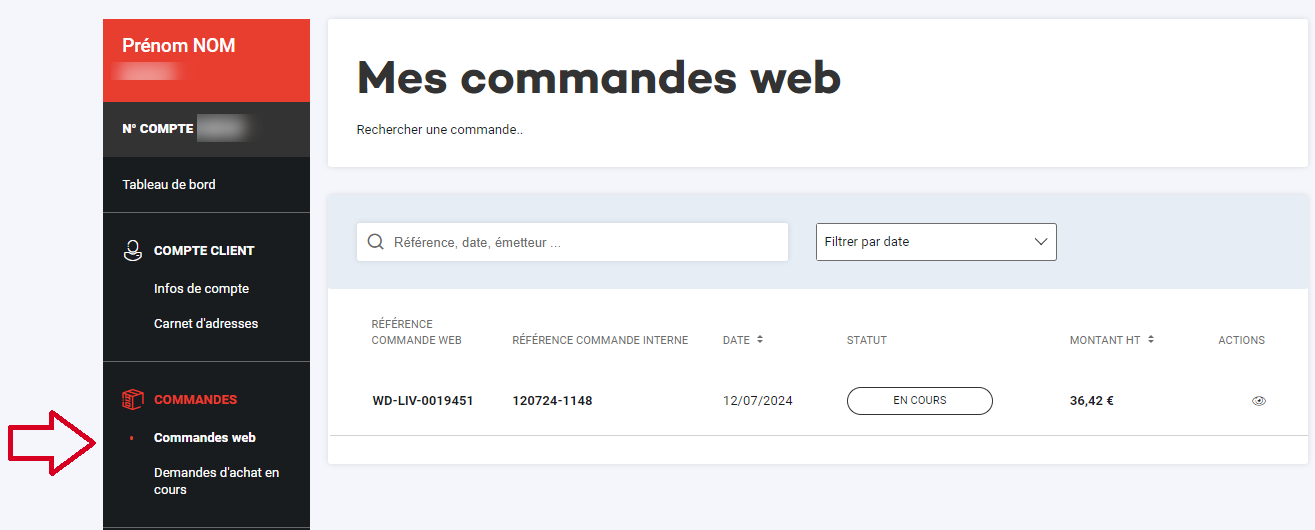This screenshot has width=1315, height=530.
Task: Open Infos de compte
Action: [201, 289]
